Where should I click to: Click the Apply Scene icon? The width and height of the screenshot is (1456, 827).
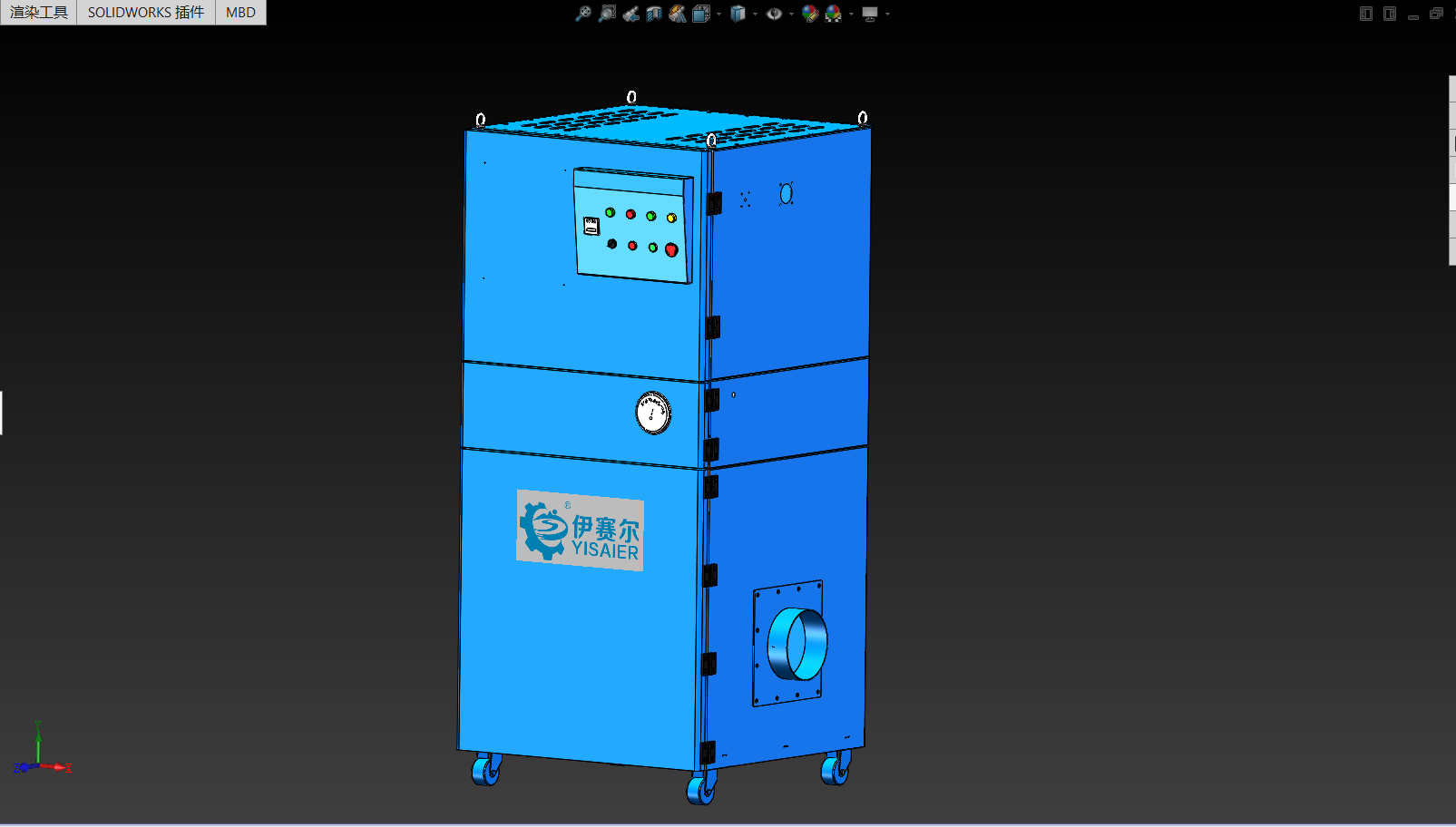tap(834, 14)
